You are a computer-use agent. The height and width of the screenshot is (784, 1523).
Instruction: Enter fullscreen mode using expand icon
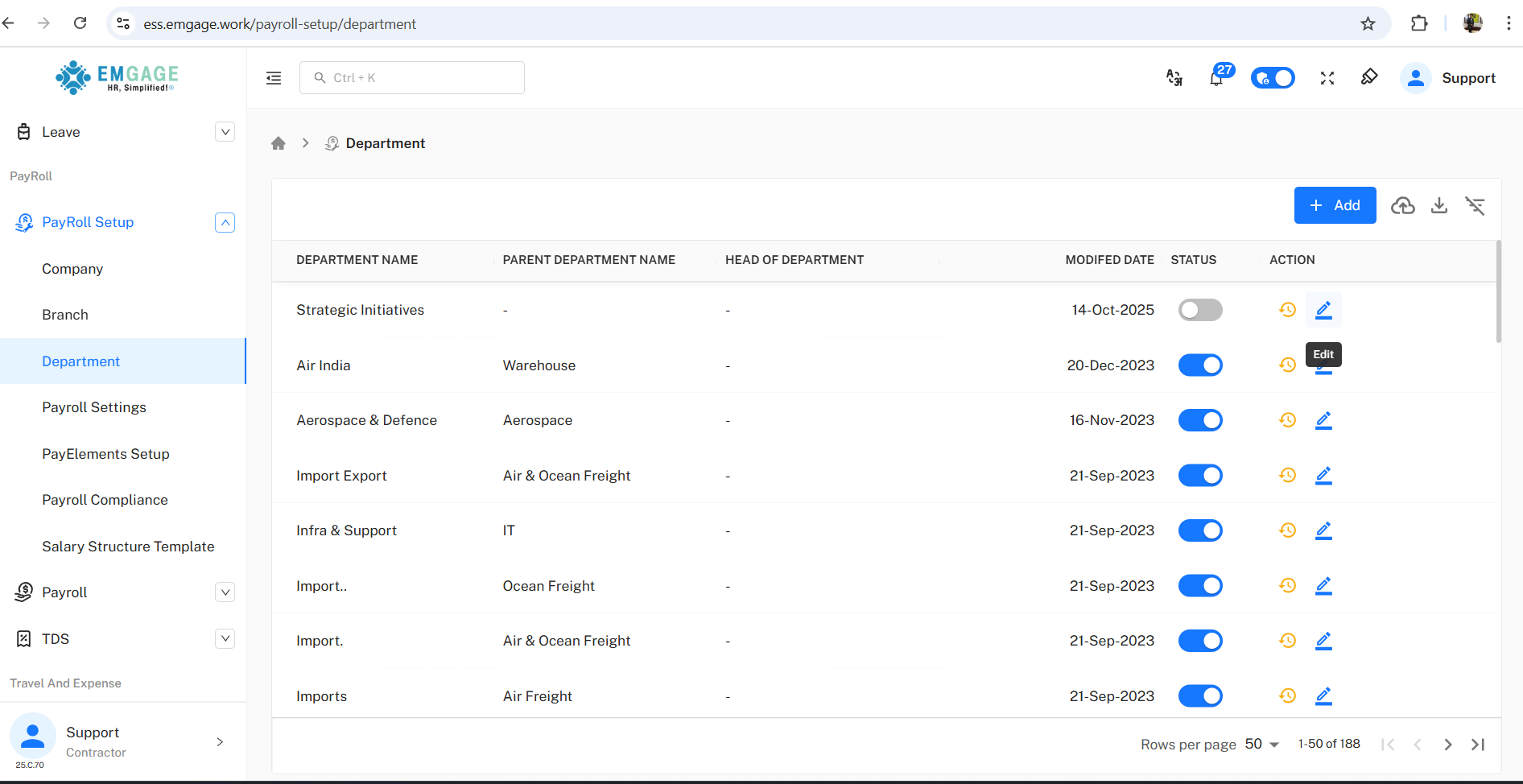(1327, 78)
